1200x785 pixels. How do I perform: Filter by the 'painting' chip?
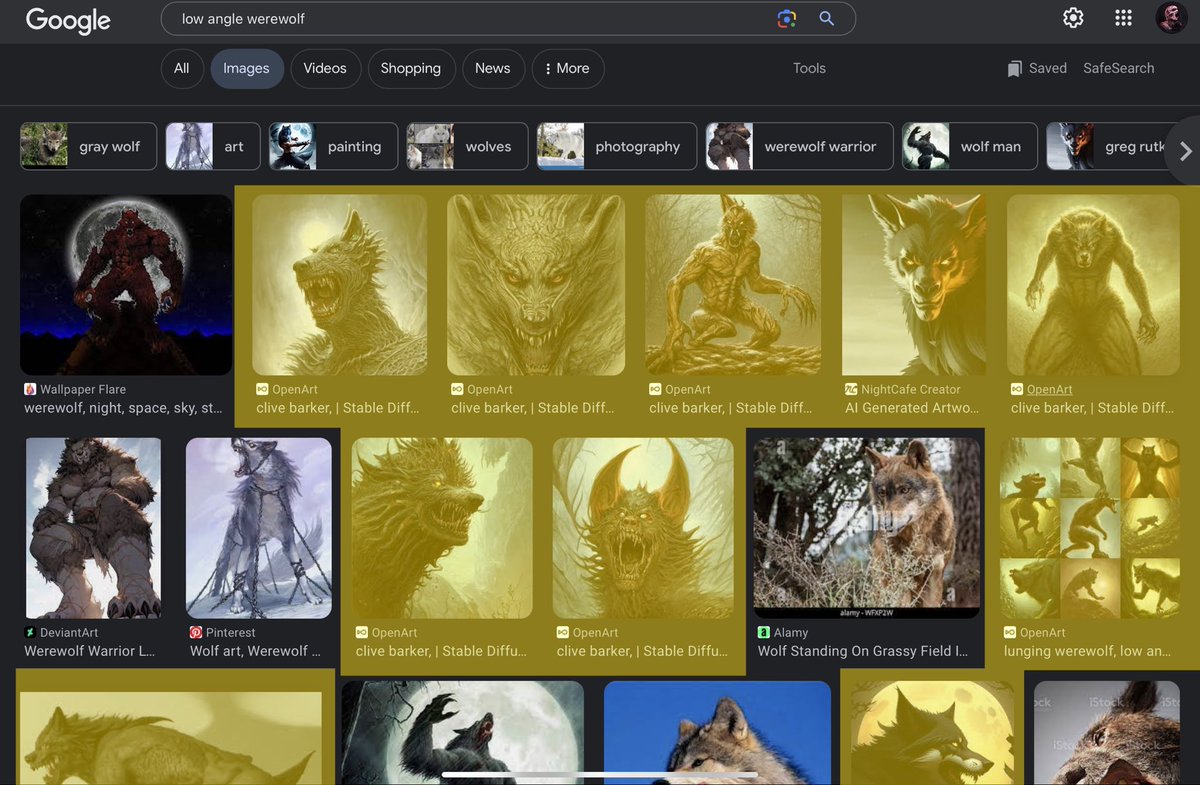tap(333, 146)
